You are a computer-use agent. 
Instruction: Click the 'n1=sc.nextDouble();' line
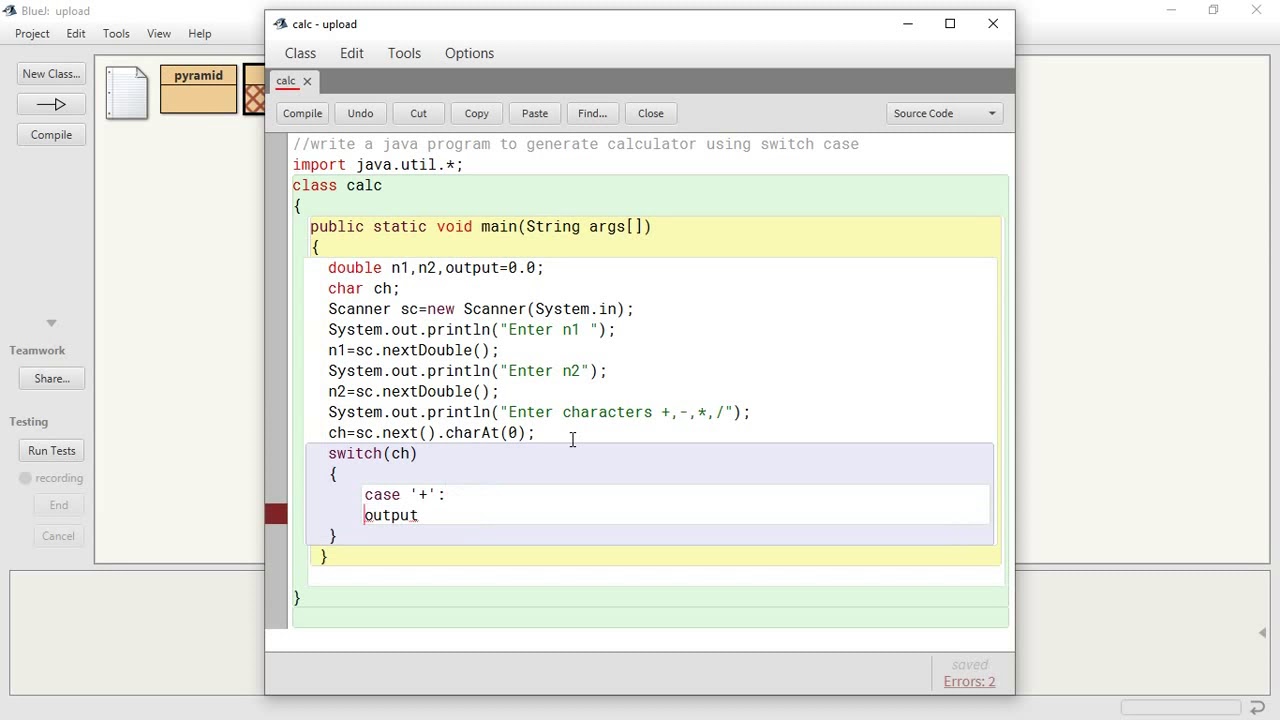tap(413, 351)
